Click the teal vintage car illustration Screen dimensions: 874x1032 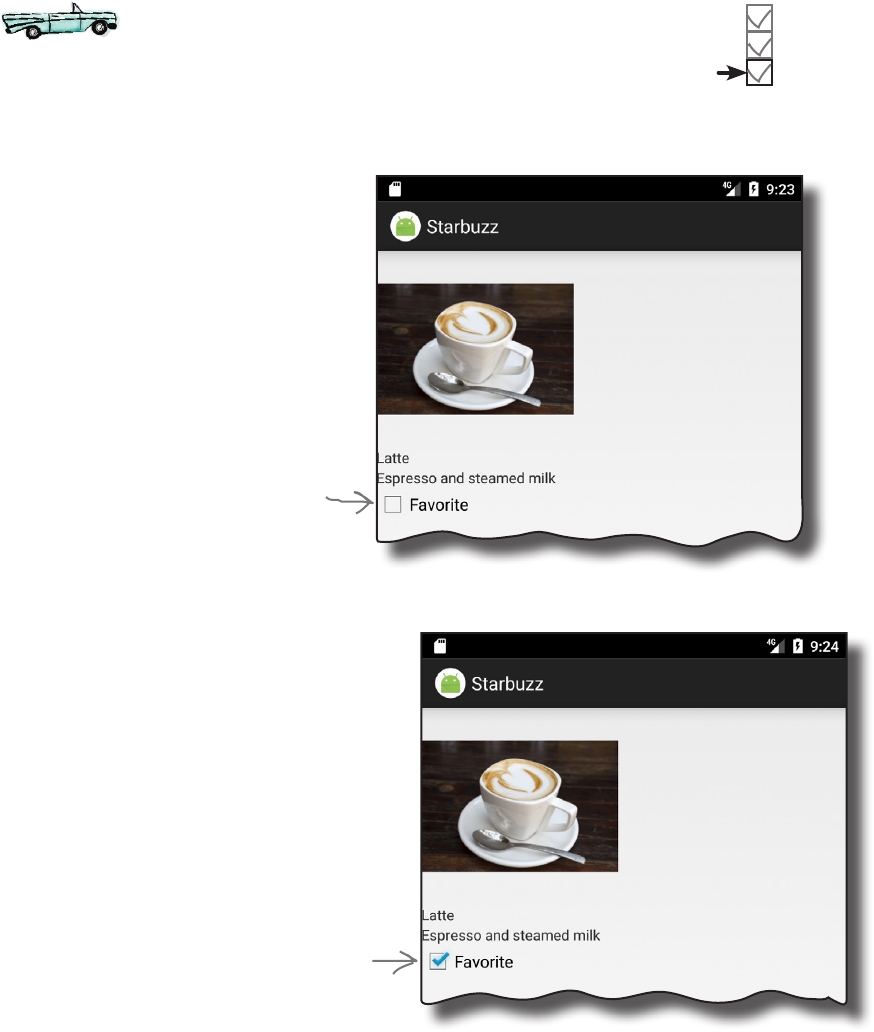(59, 21)
